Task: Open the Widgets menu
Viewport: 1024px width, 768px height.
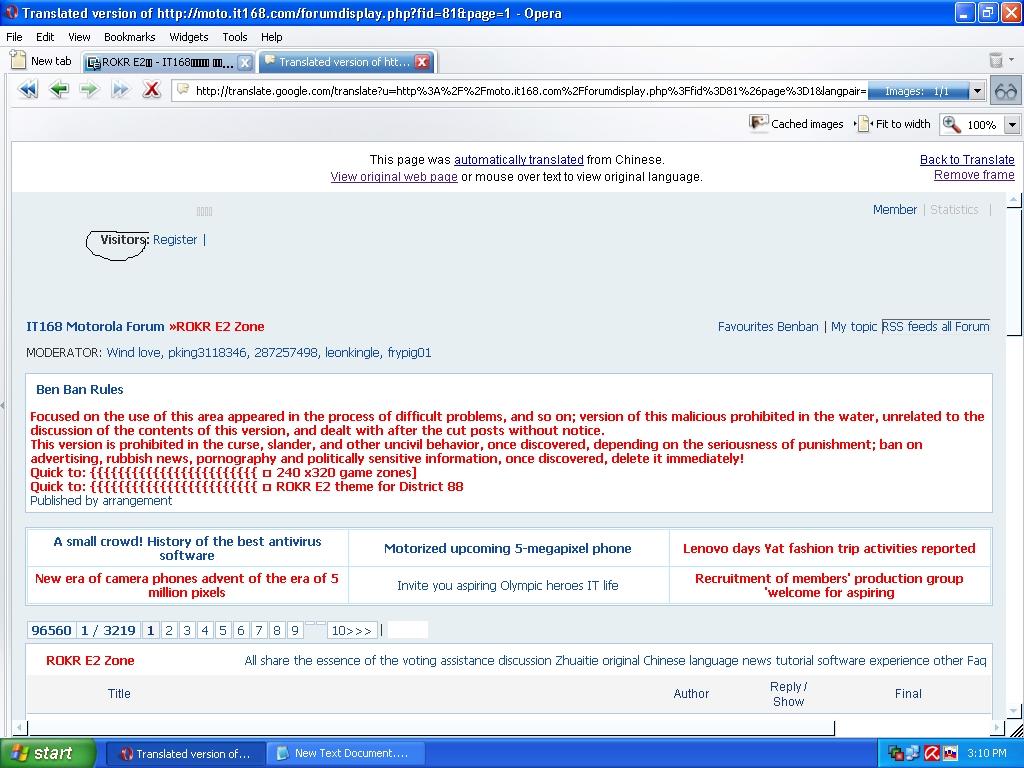Action: tap(189, 37)
